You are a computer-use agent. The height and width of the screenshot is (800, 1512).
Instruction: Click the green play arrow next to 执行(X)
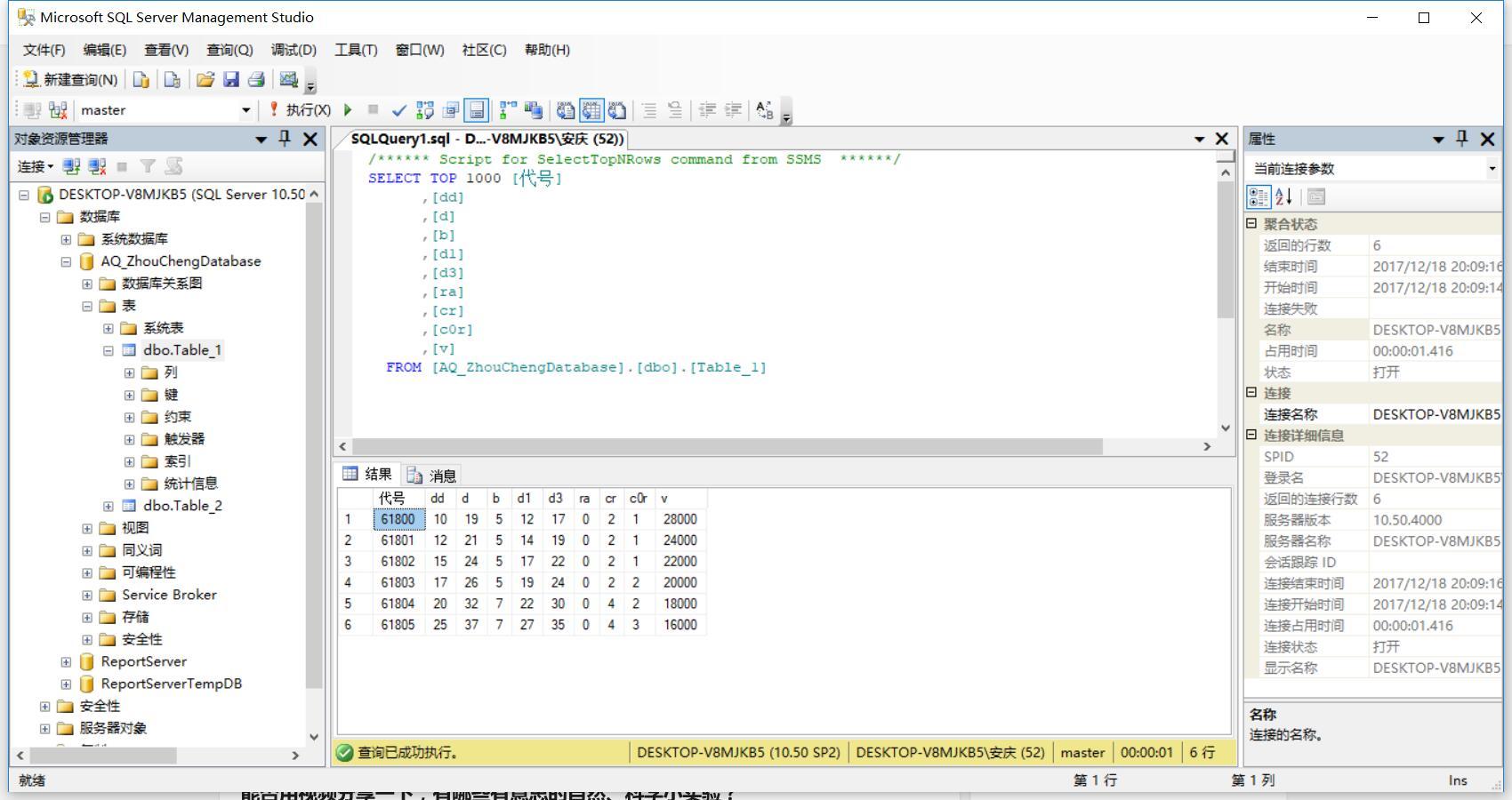[347, 110]
